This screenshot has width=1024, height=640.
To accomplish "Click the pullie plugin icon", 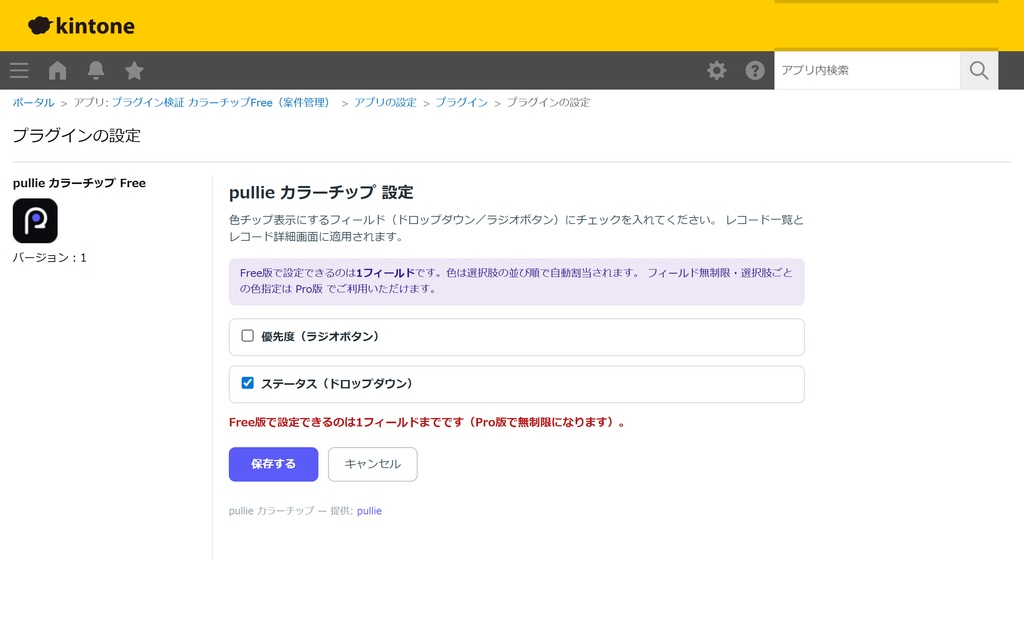I will point(35,221).
